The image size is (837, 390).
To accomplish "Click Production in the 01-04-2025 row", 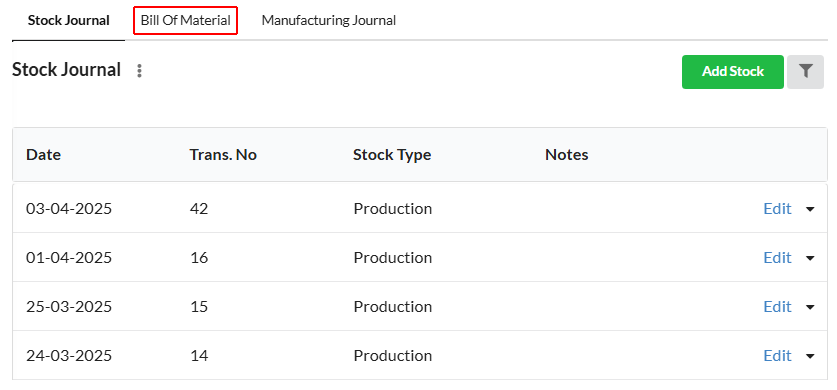I will (392, 258).
